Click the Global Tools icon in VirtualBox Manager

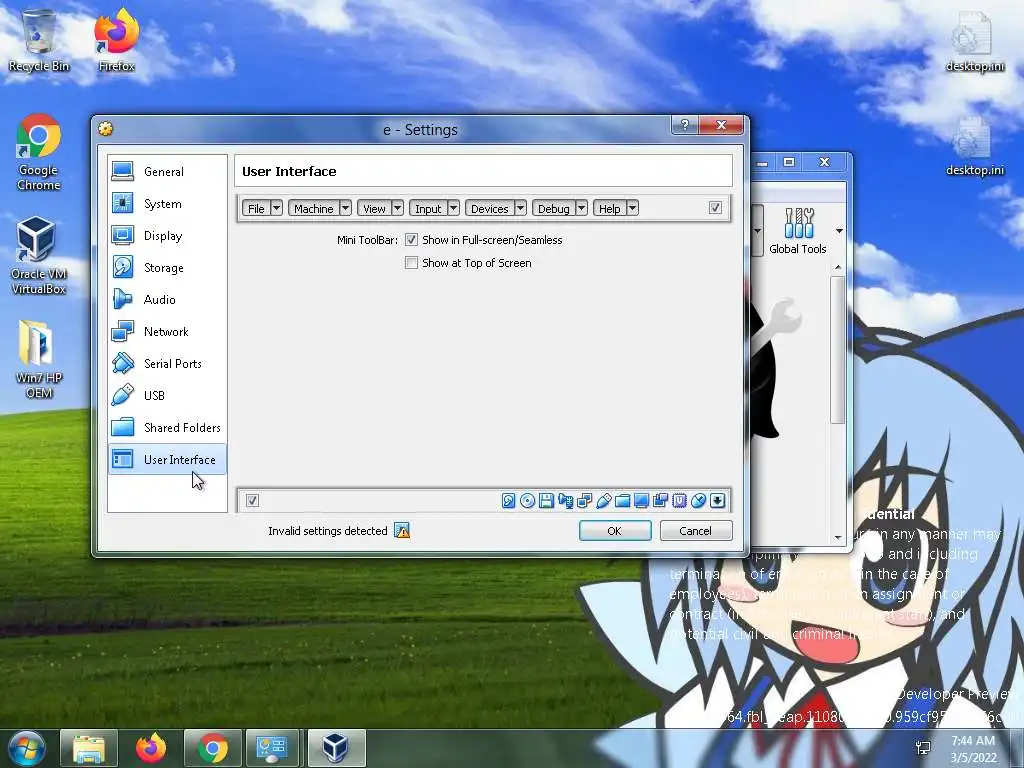pos(799,224)
